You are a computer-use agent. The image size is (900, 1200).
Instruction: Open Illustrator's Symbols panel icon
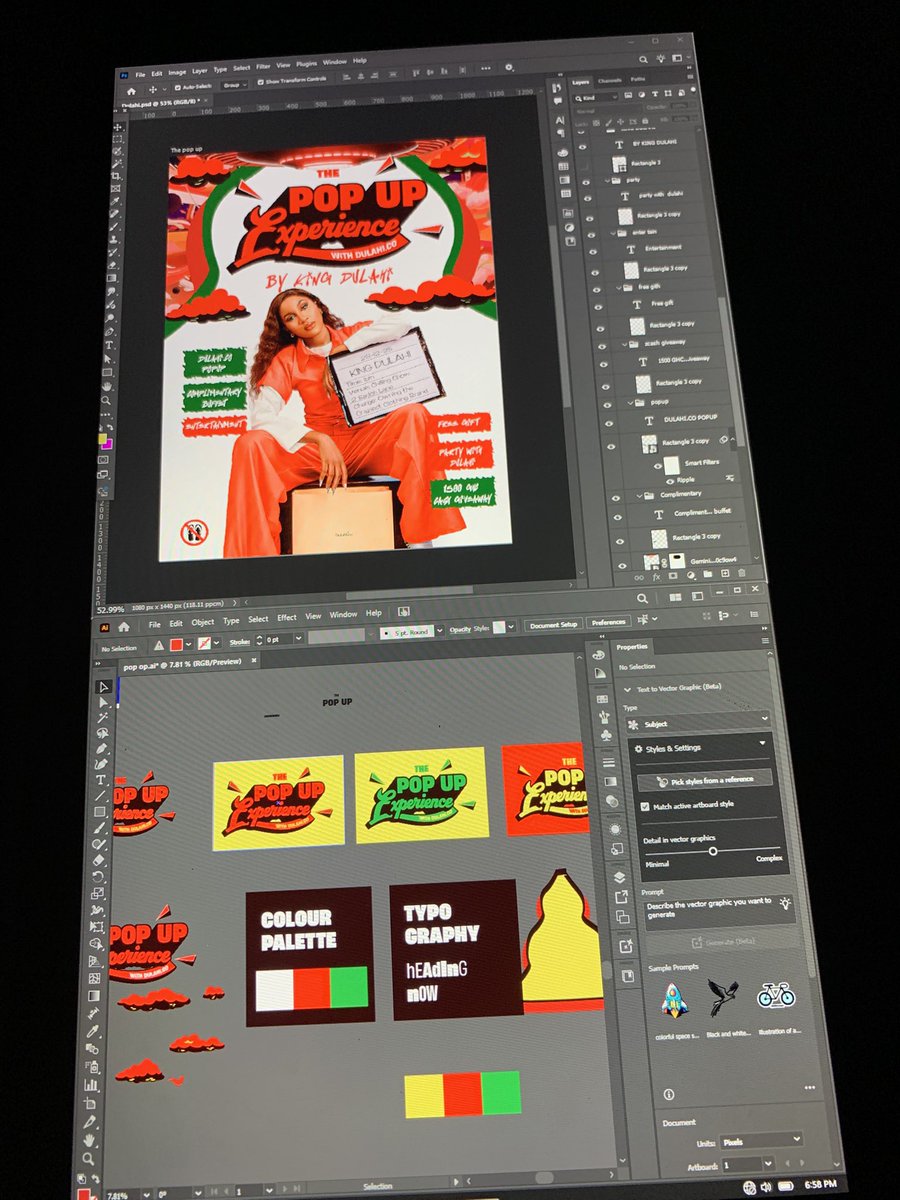[x=606, y=734]
